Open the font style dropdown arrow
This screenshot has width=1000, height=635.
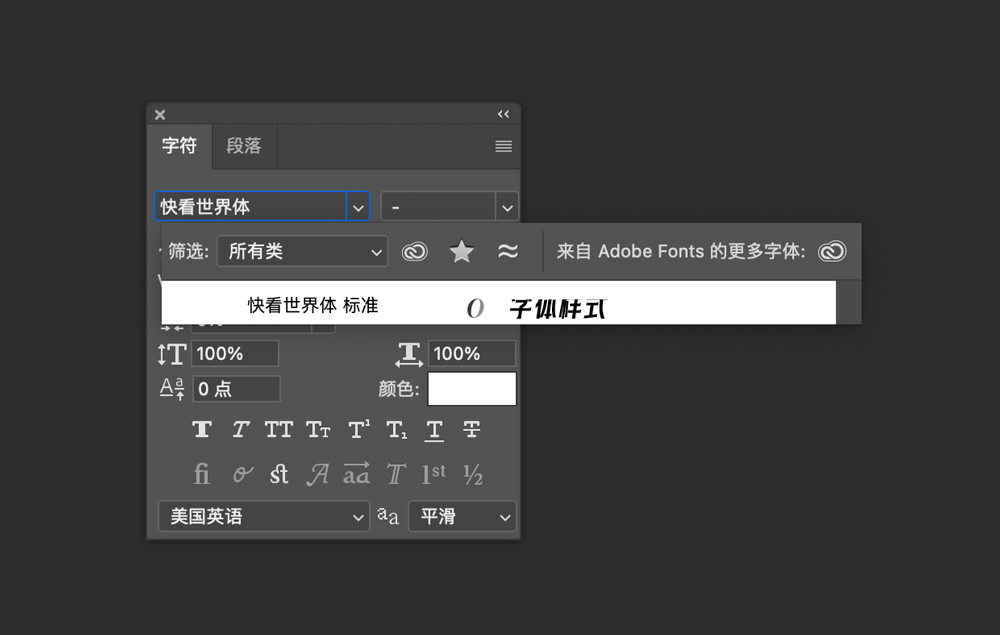point(507,207)
